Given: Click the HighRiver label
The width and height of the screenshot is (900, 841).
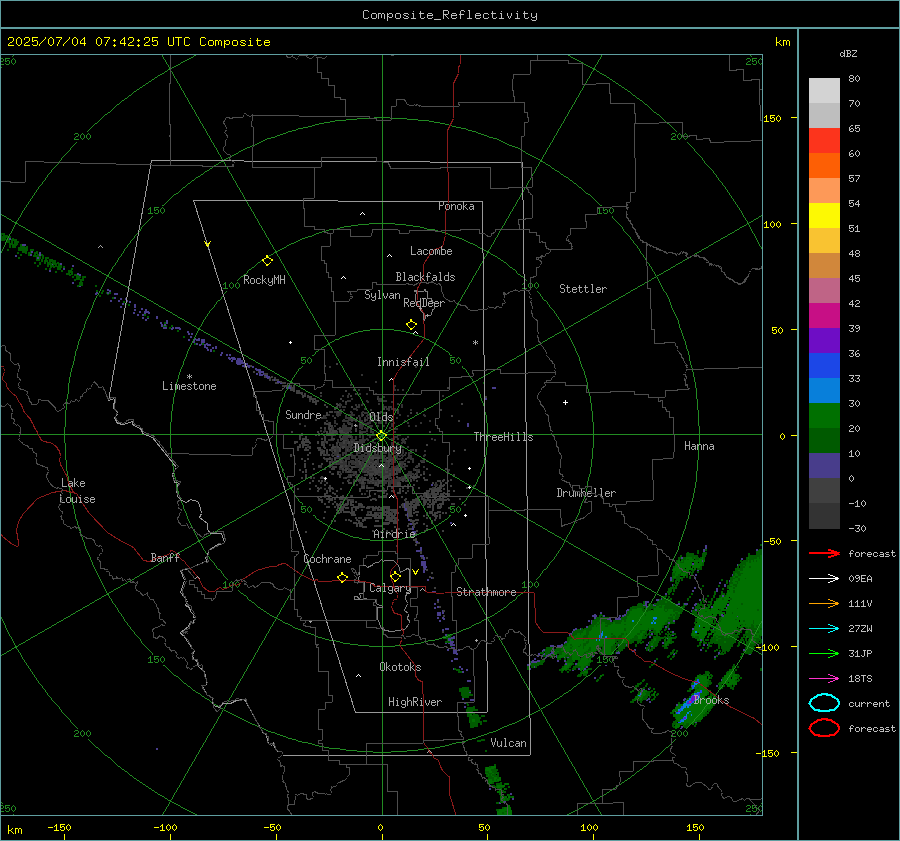Looking at the screenshot, I should click(x=415, y=702).
